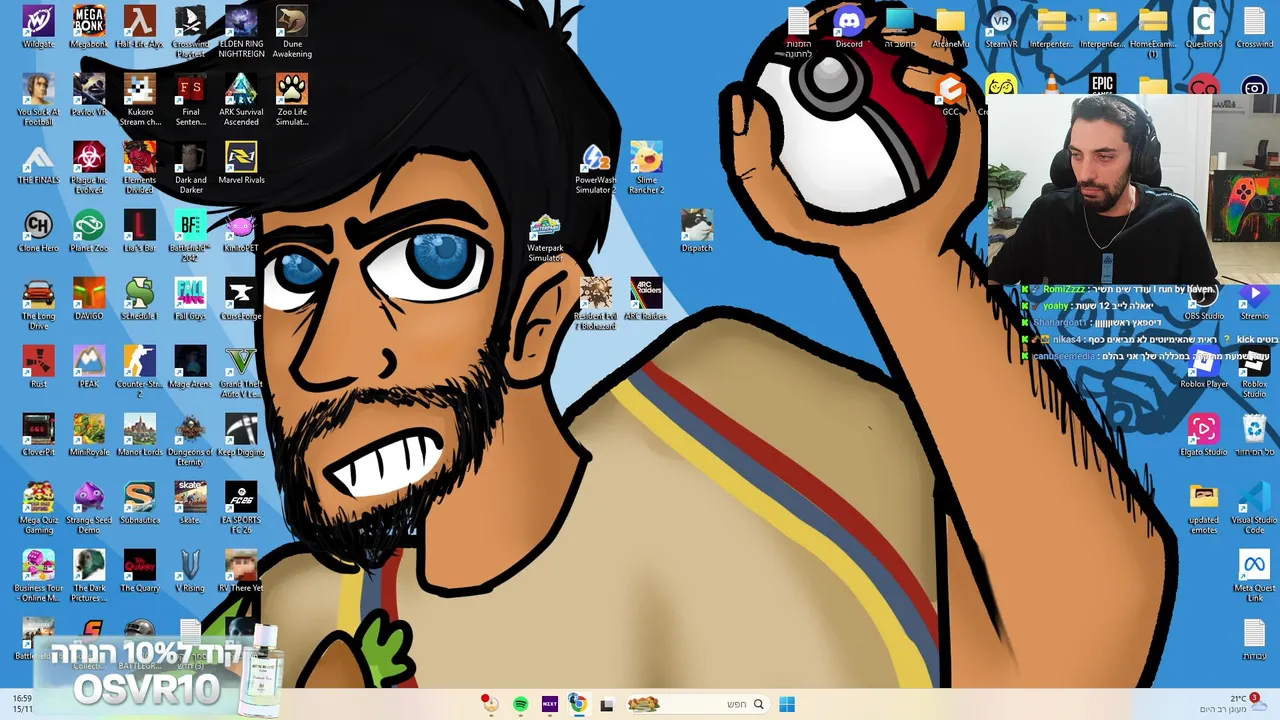Select the HomeExam folder icon

[x=1153, y=32]
